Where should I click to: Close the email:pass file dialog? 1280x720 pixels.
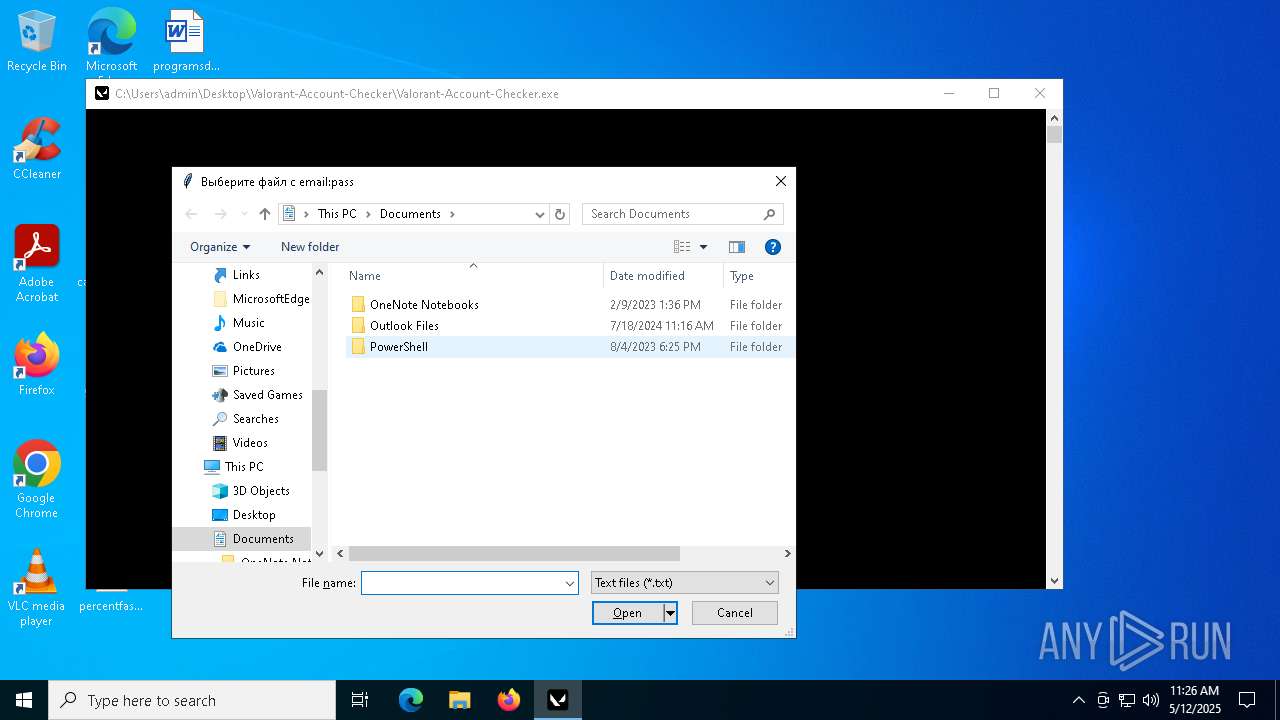tap(781, 182)
